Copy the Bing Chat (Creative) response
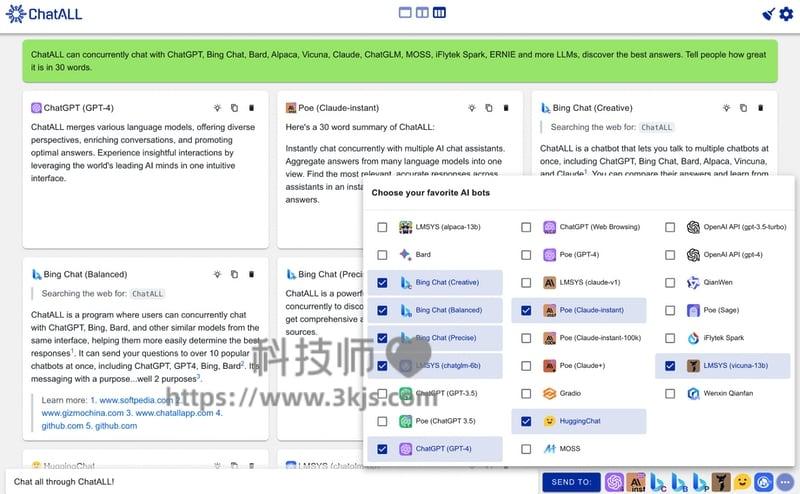Viewport: 800px width, 494px height. pyautogui.click(x=743, y=108)
